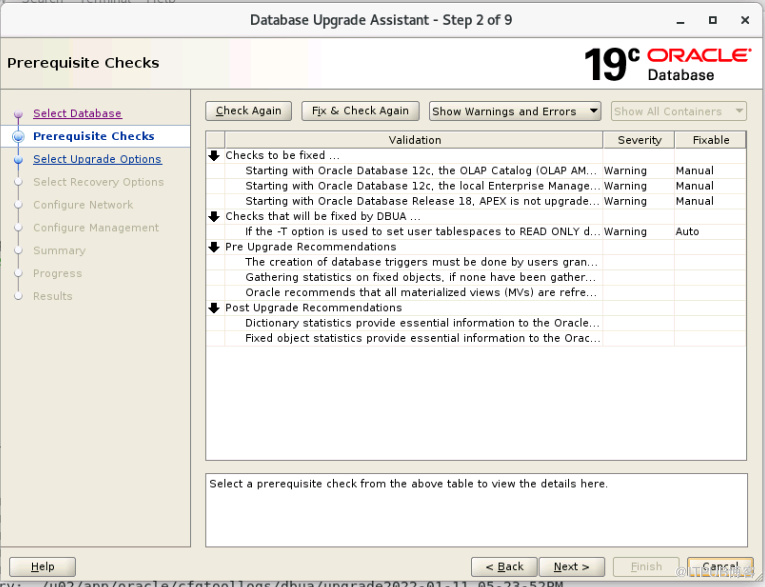Click the Configure Management step

[96, 228]
